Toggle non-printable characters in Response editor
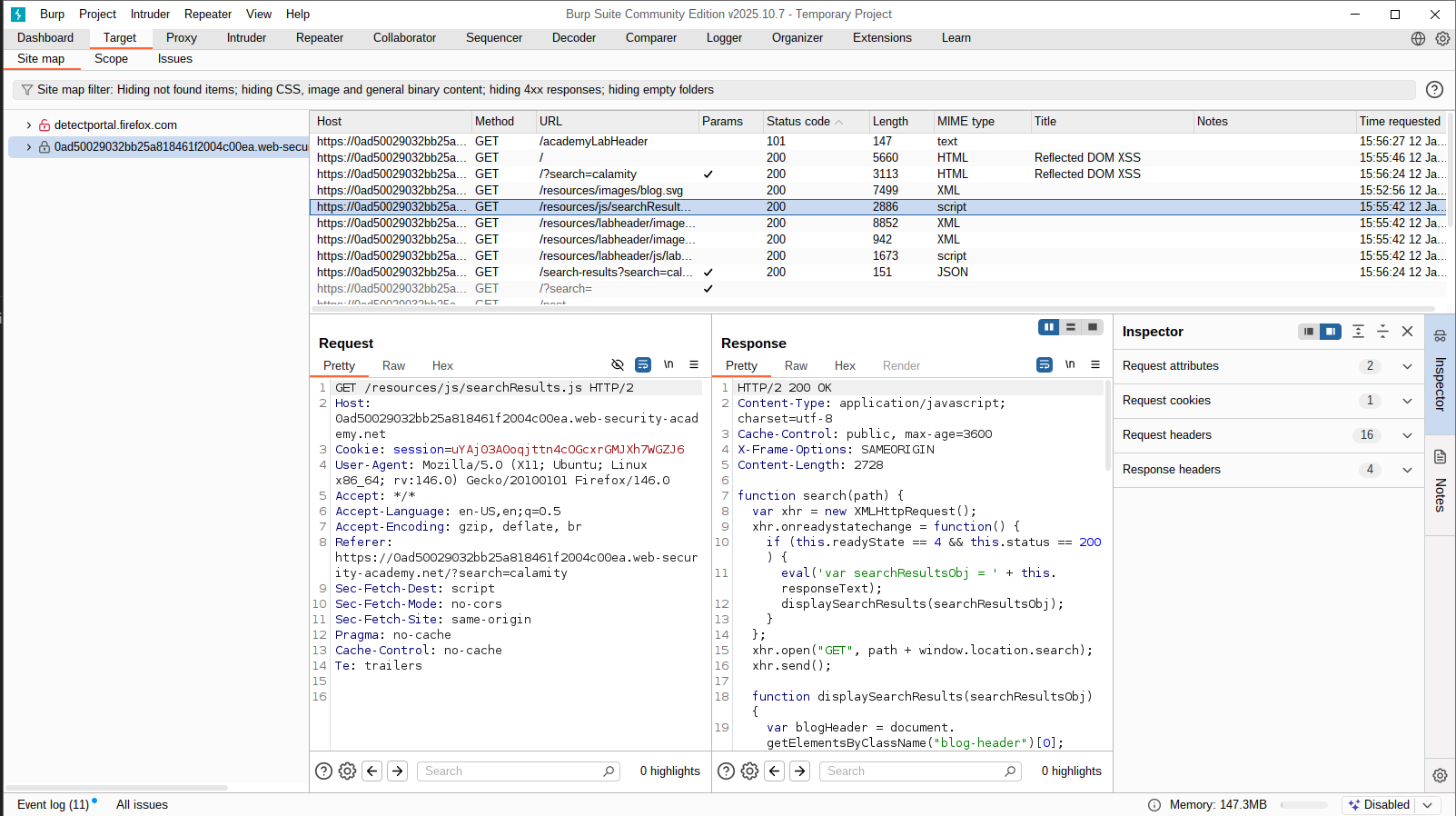The width and height of the screenshot is (1456, 816). [1070, 364]
